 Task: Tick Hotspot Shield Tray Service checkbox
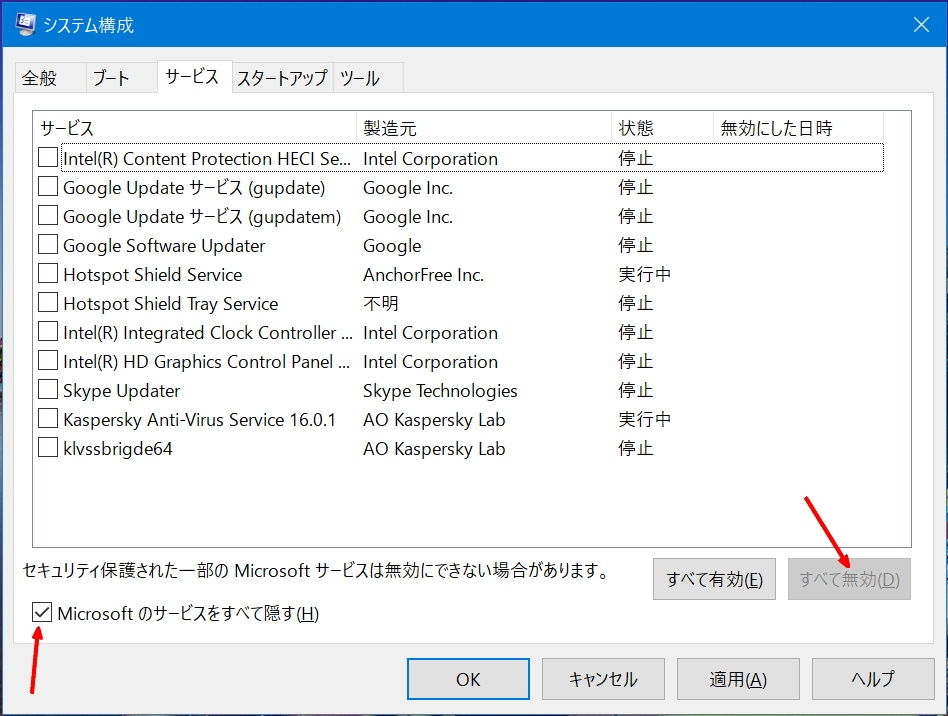pyautogui.click(x=48, y=302)
